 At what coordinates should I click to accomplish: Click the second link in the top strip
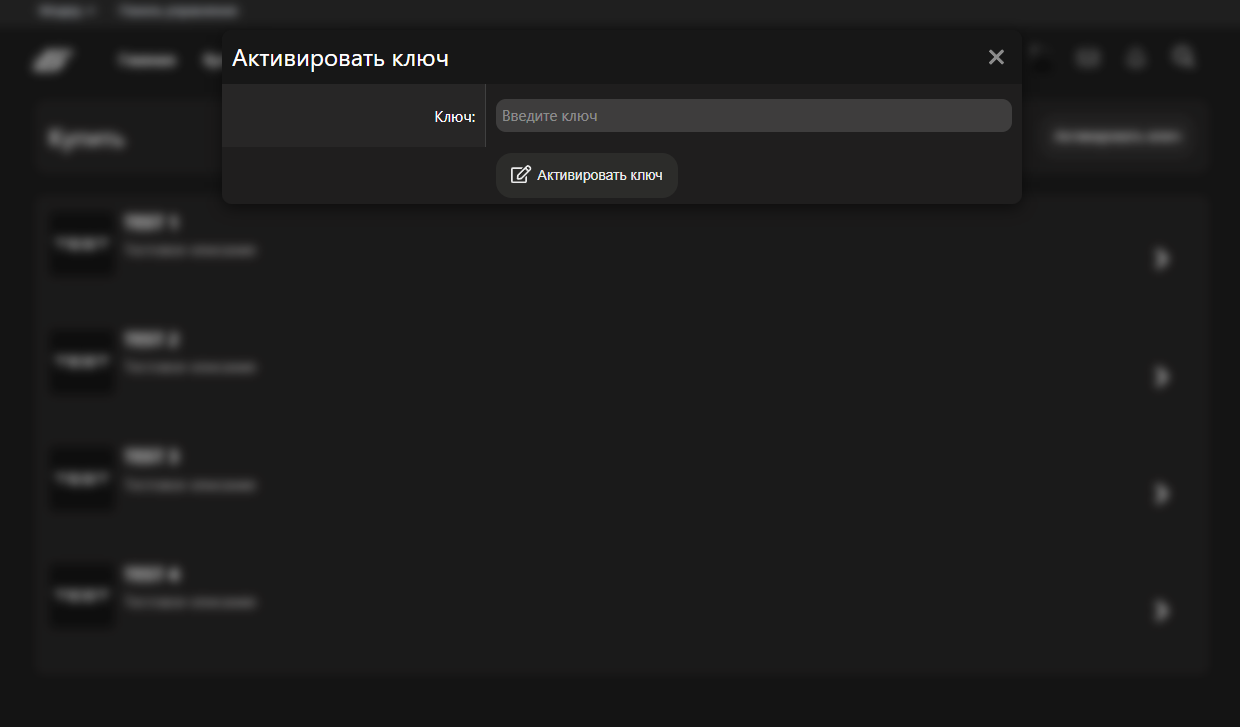pos(178,12)
